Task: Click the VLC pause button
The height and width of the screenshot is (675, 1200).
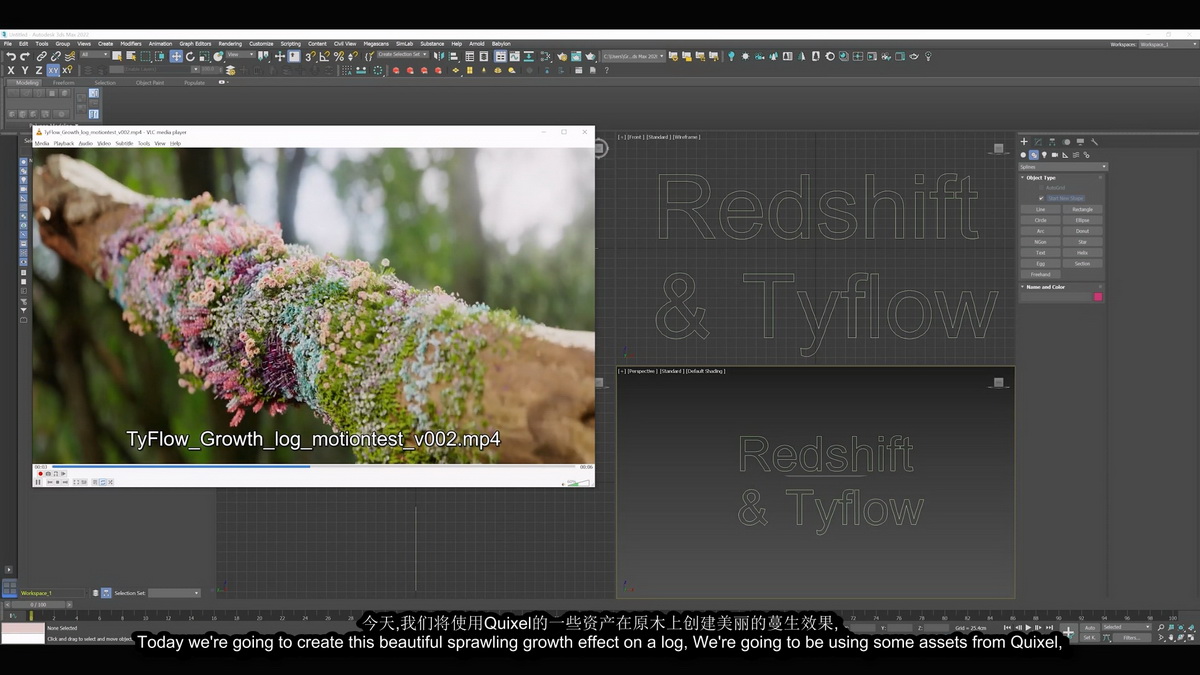Action: coord(38,482)
